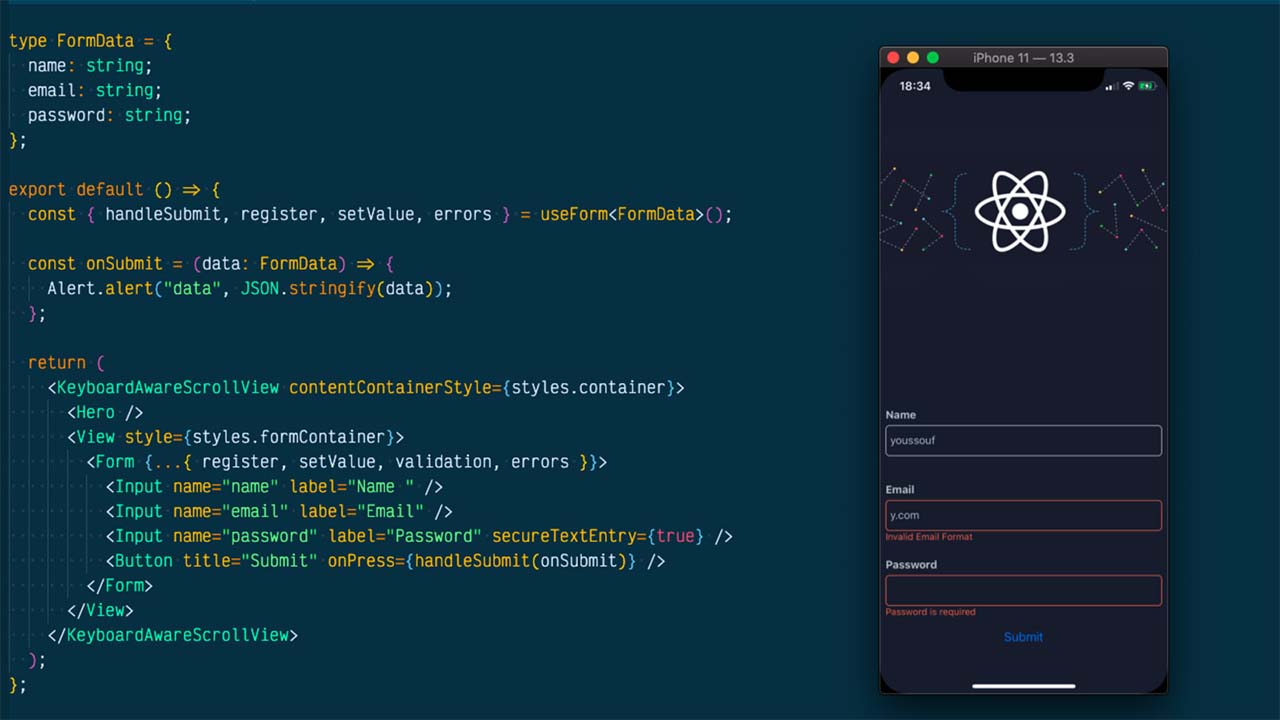Focus the Name input containing youssouf
Screen dimensions: 1280x720
point(1023,440)
